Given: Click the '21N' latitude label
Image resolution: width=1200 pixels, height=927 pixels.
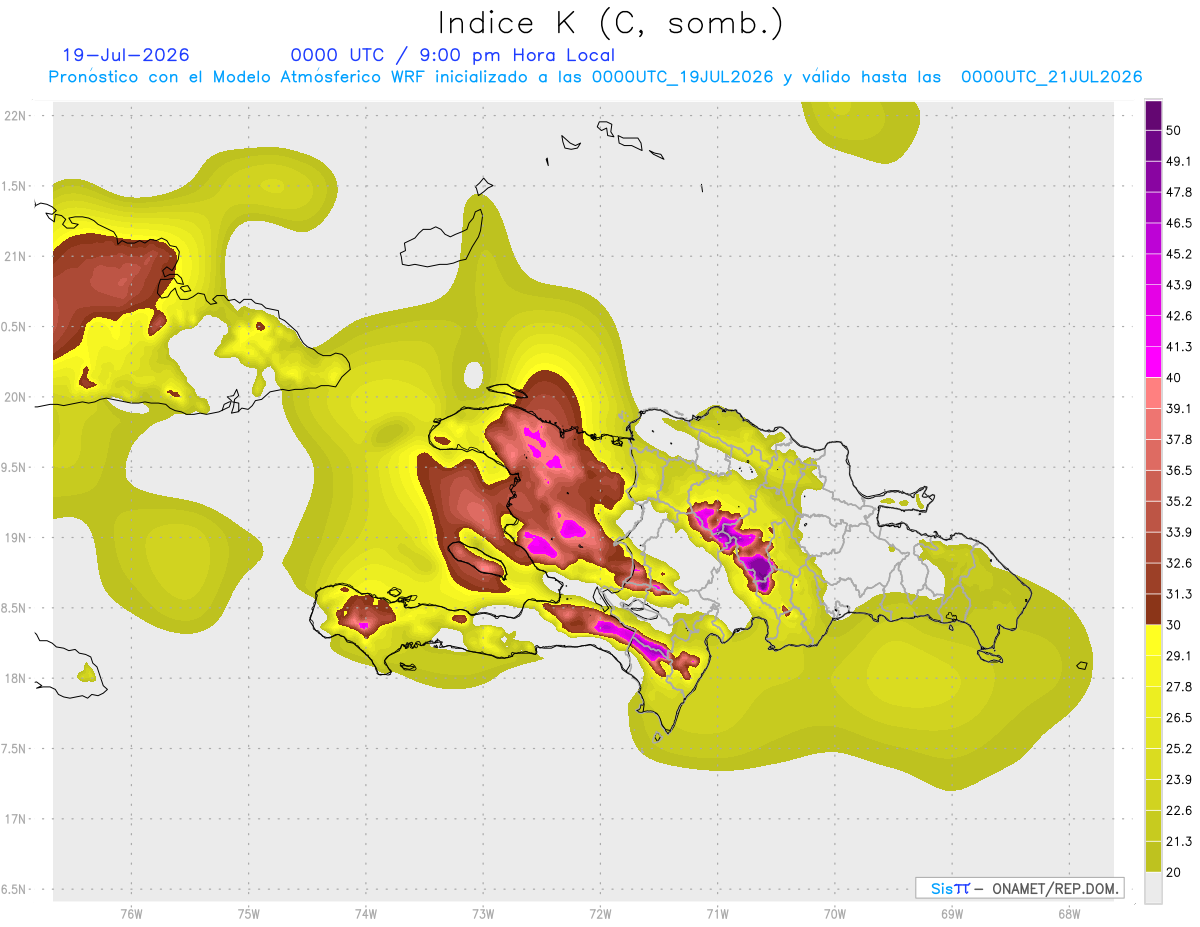Looking at the screenshot, I should [16, 256].
